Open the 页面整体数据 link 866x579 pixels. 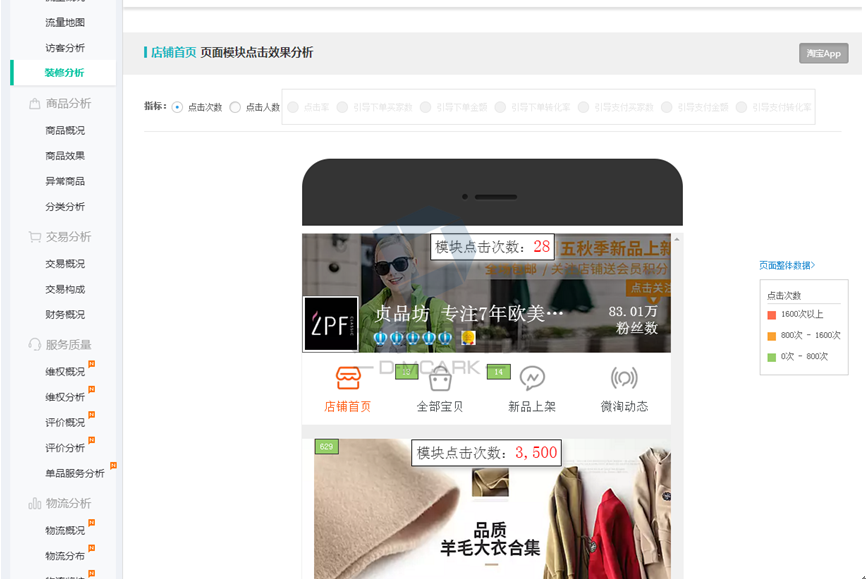[787, 265]
